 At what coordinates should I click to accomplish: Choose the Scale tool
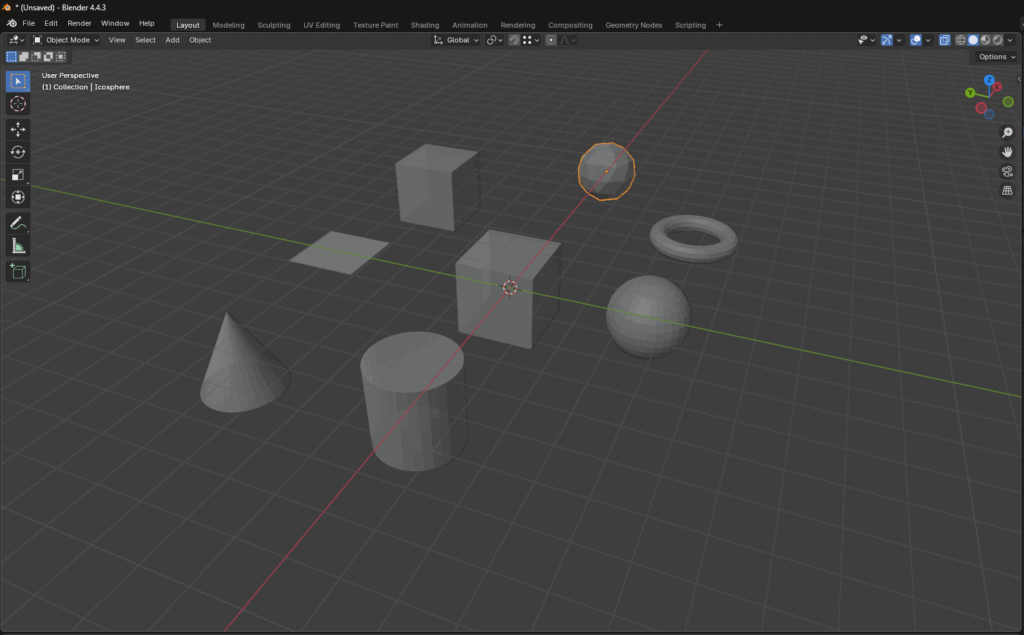18,174
